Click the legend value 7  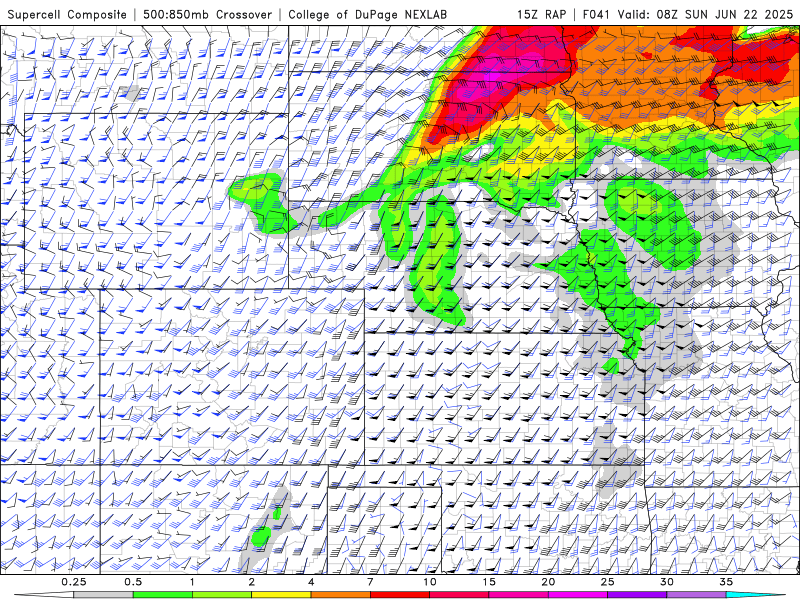click(x=370, y=582)
